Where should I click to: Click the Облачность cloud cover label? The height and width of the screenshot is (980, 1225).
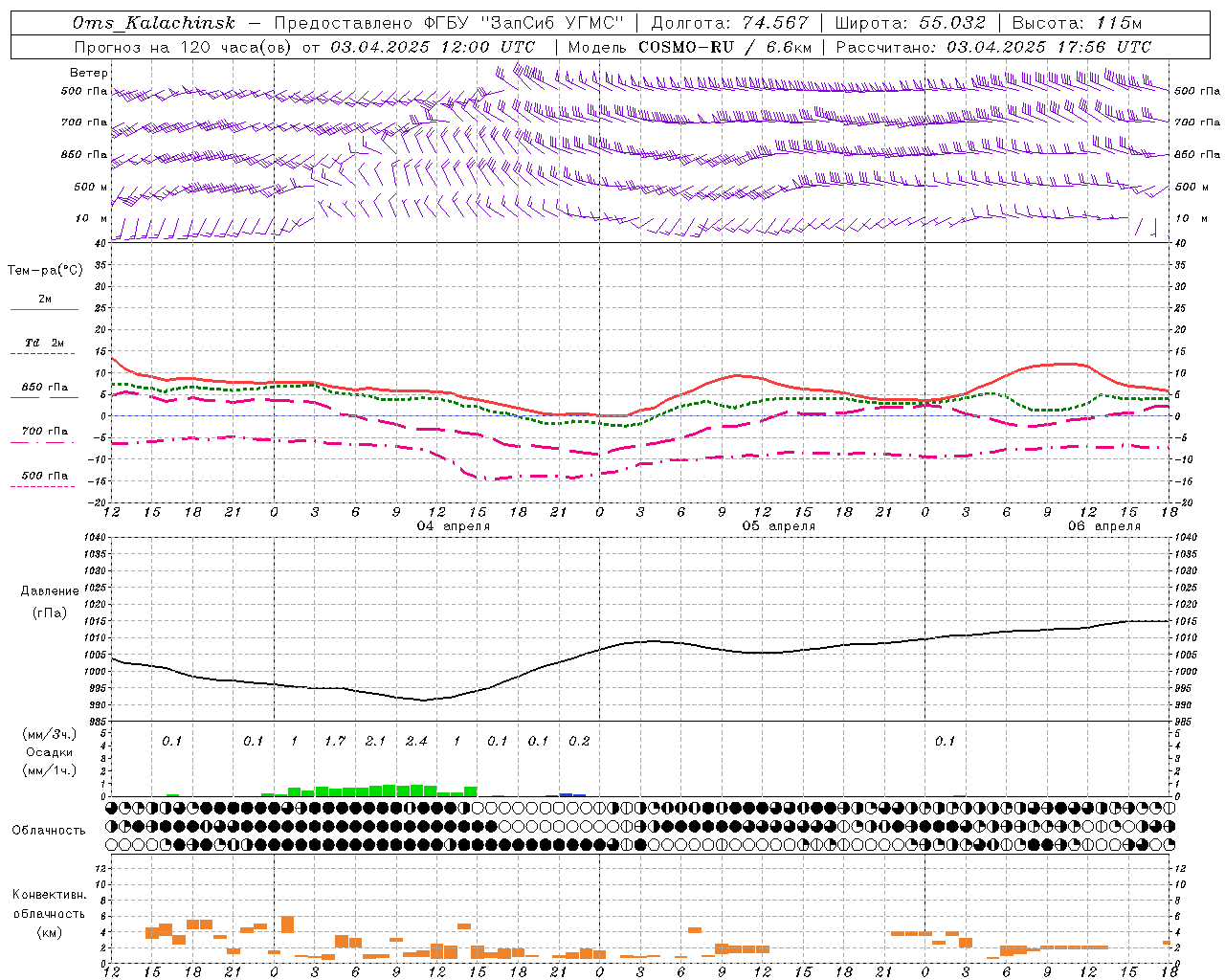tap(49, 830)
